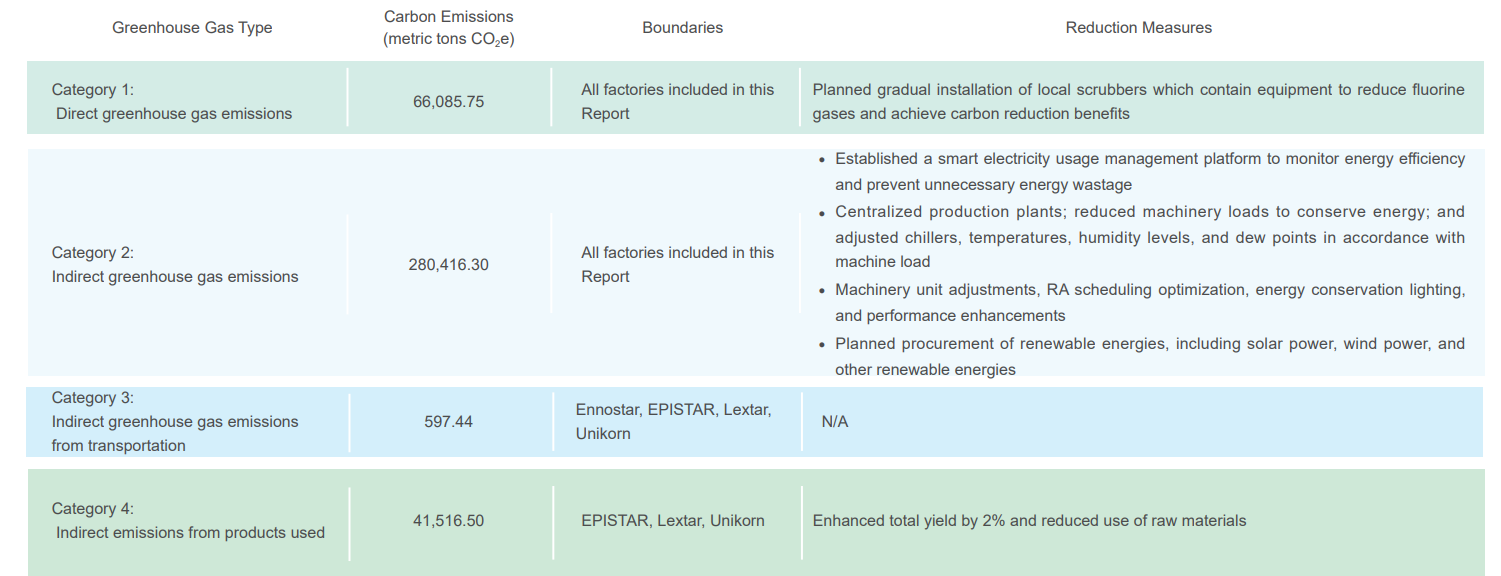Click the Greenhouse Gas Type column header

click(192, 28)
